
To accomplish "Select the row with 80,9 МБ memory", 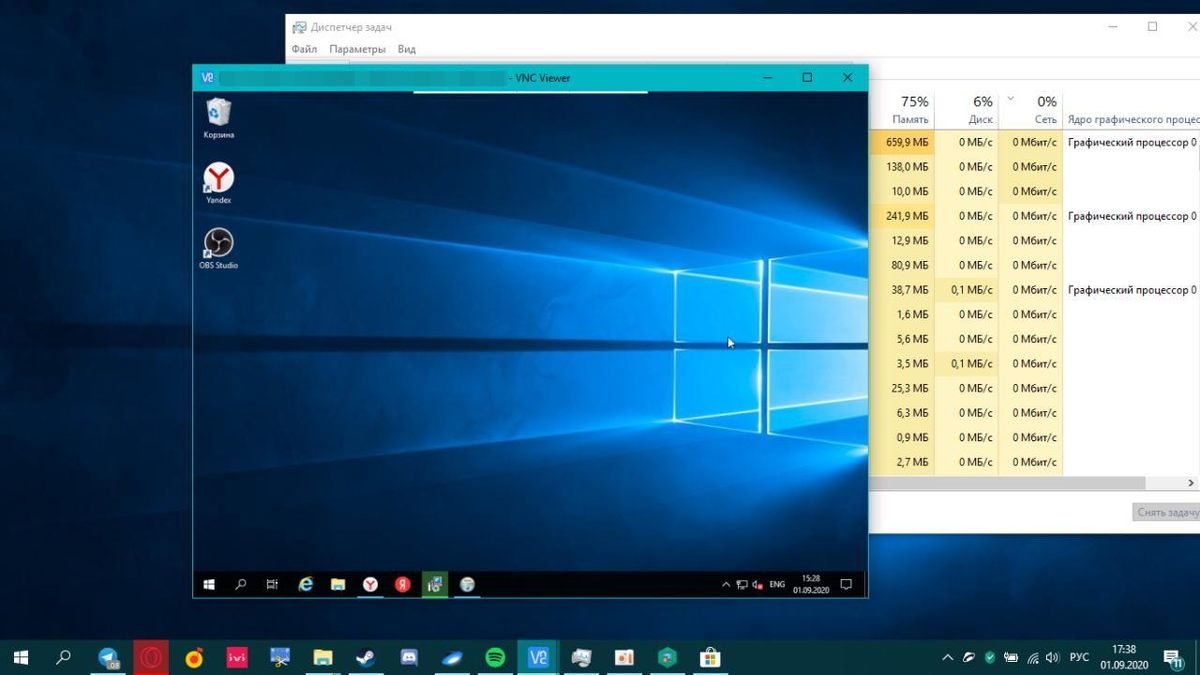I will [x=1034, y=265].
